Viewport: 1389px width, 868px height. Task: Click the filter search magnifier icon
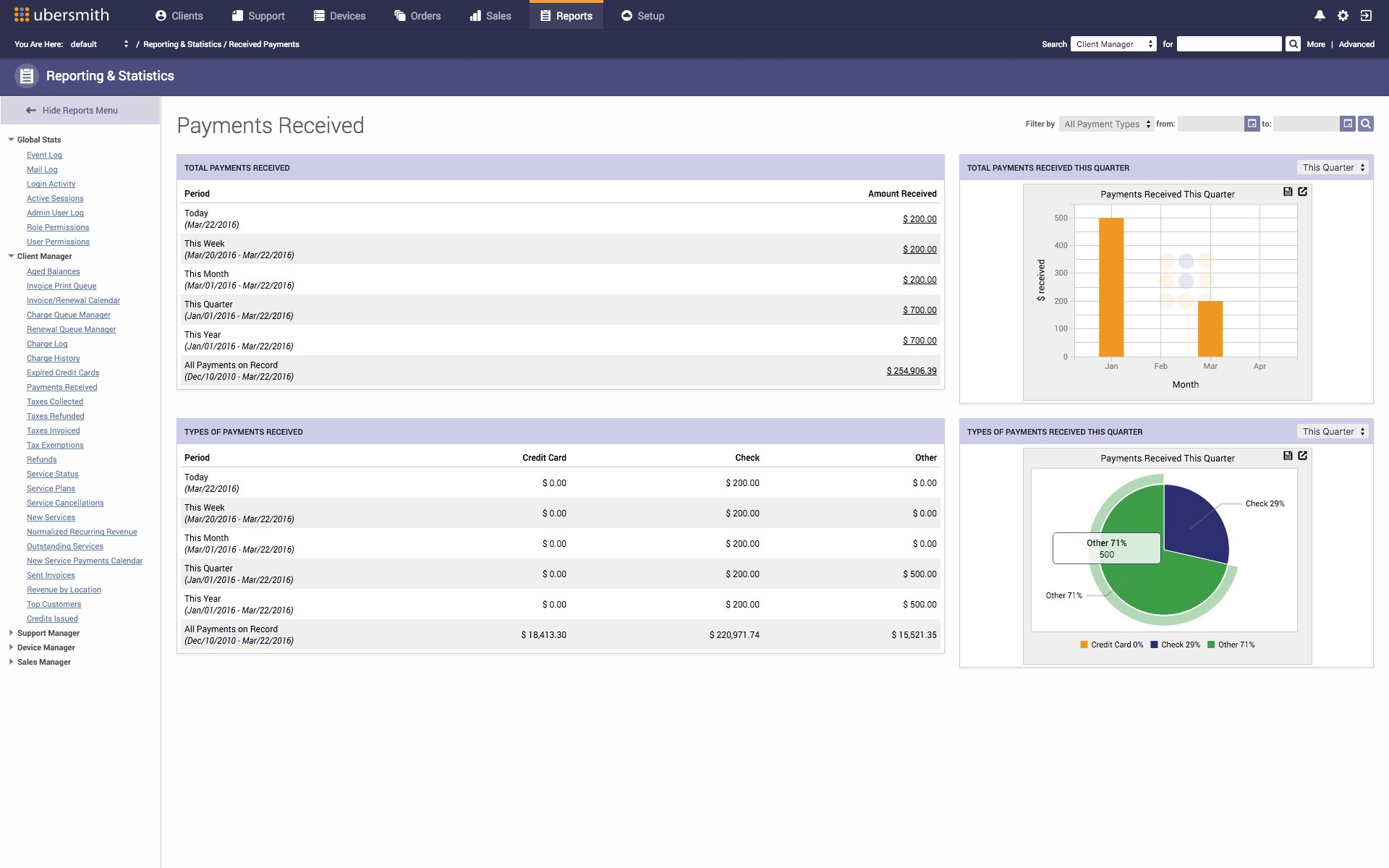point(1365,124)
